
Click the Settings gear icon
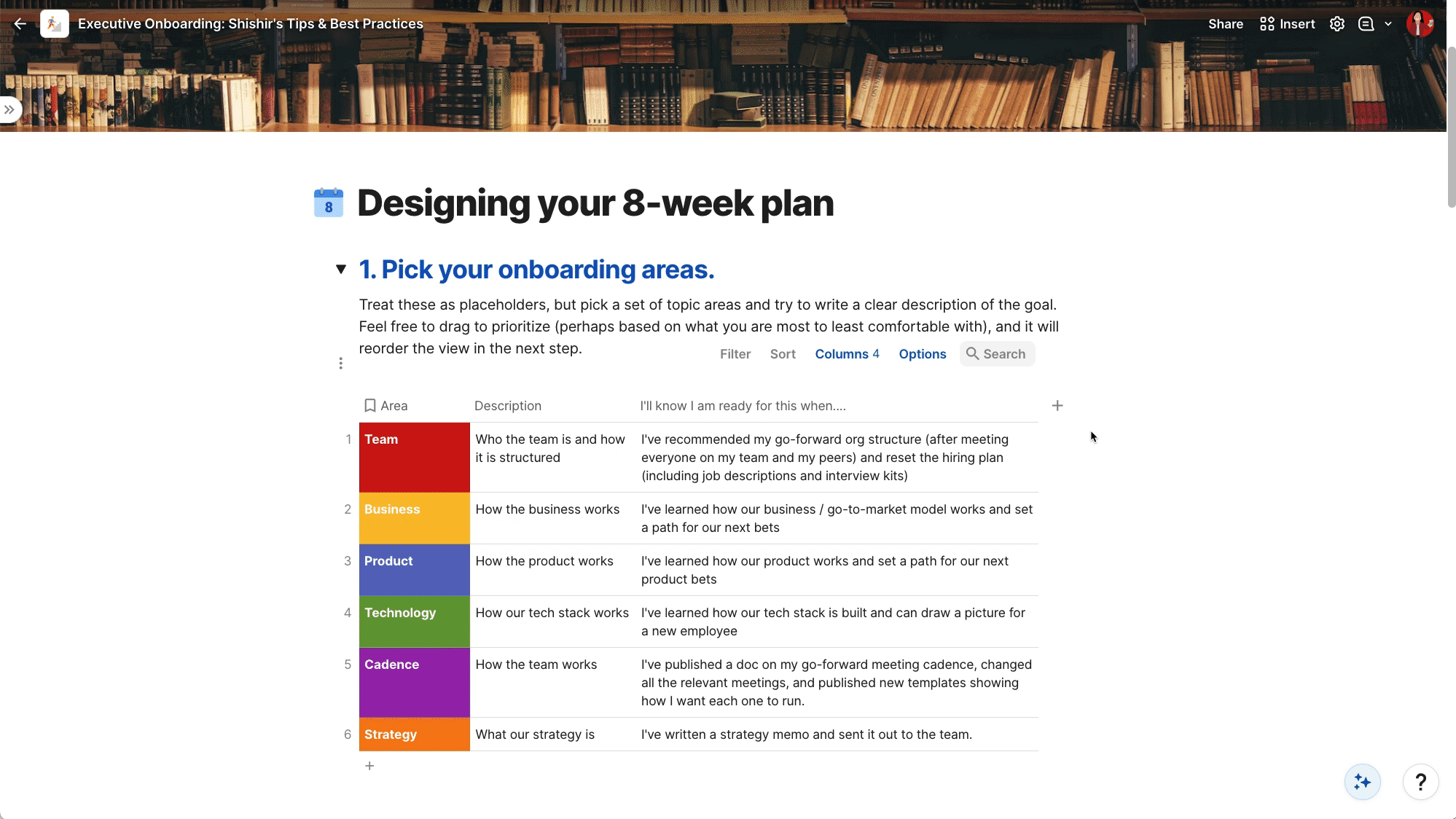point(1338,23)
